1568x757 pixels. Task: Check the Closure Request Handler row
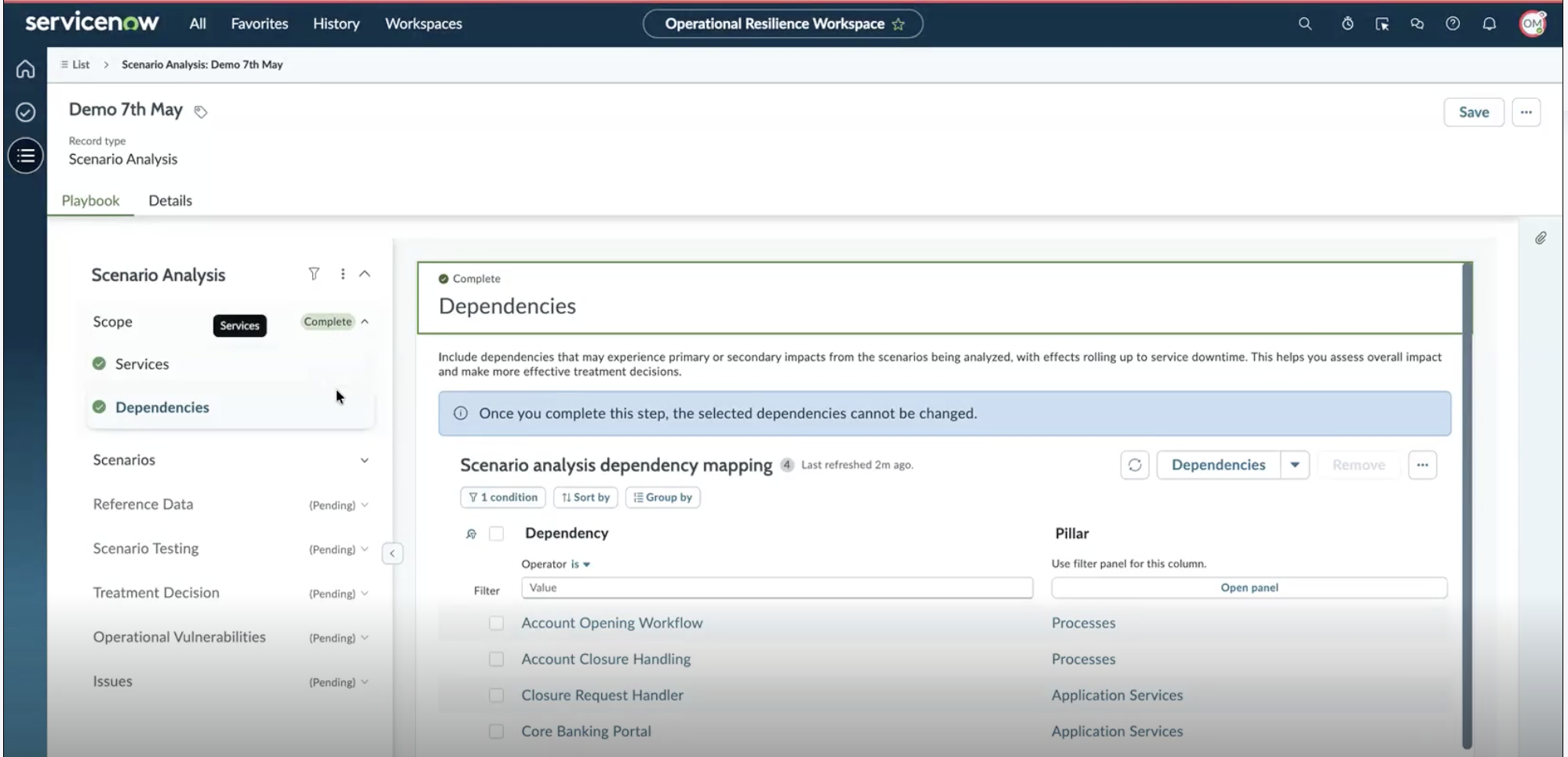pyautogui.click(x=496, y=695)
